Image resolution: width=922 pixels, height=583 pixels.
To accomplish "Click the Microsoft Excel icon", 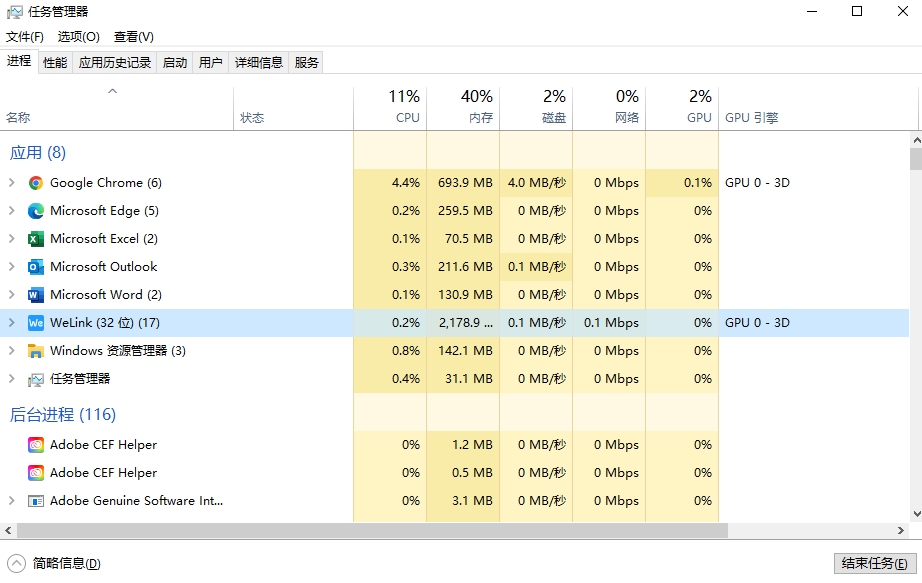I will click(36, 239).
